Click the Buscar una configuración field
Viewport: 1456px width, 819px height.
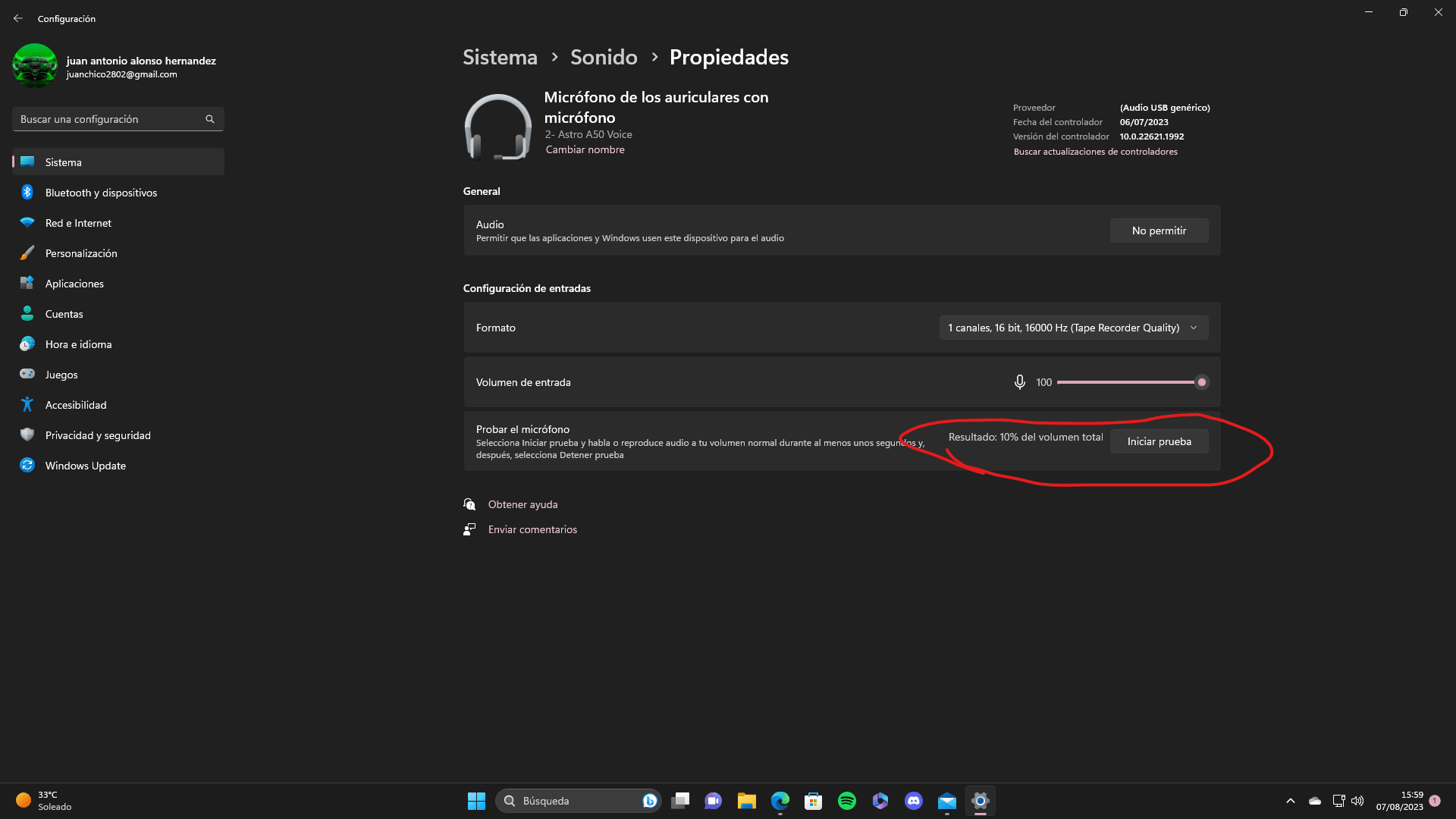110,119
